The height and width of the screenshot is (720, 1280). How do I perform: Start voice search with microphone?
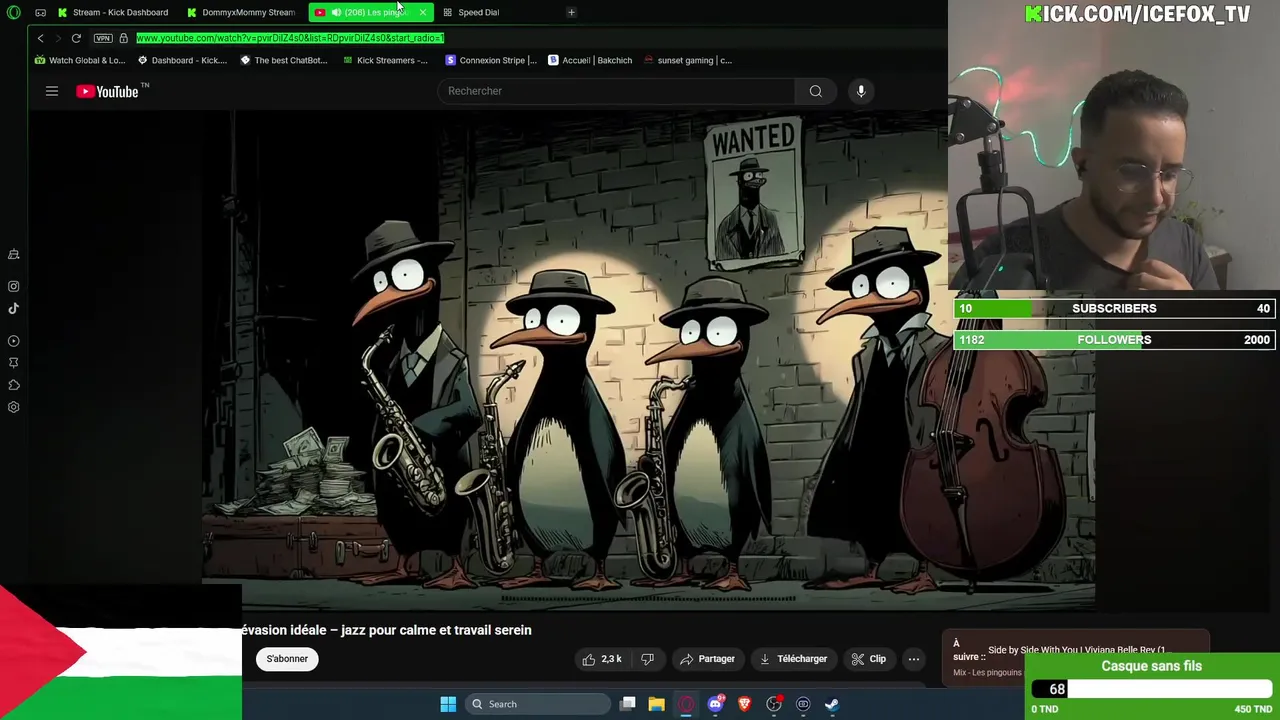(861, 91)
